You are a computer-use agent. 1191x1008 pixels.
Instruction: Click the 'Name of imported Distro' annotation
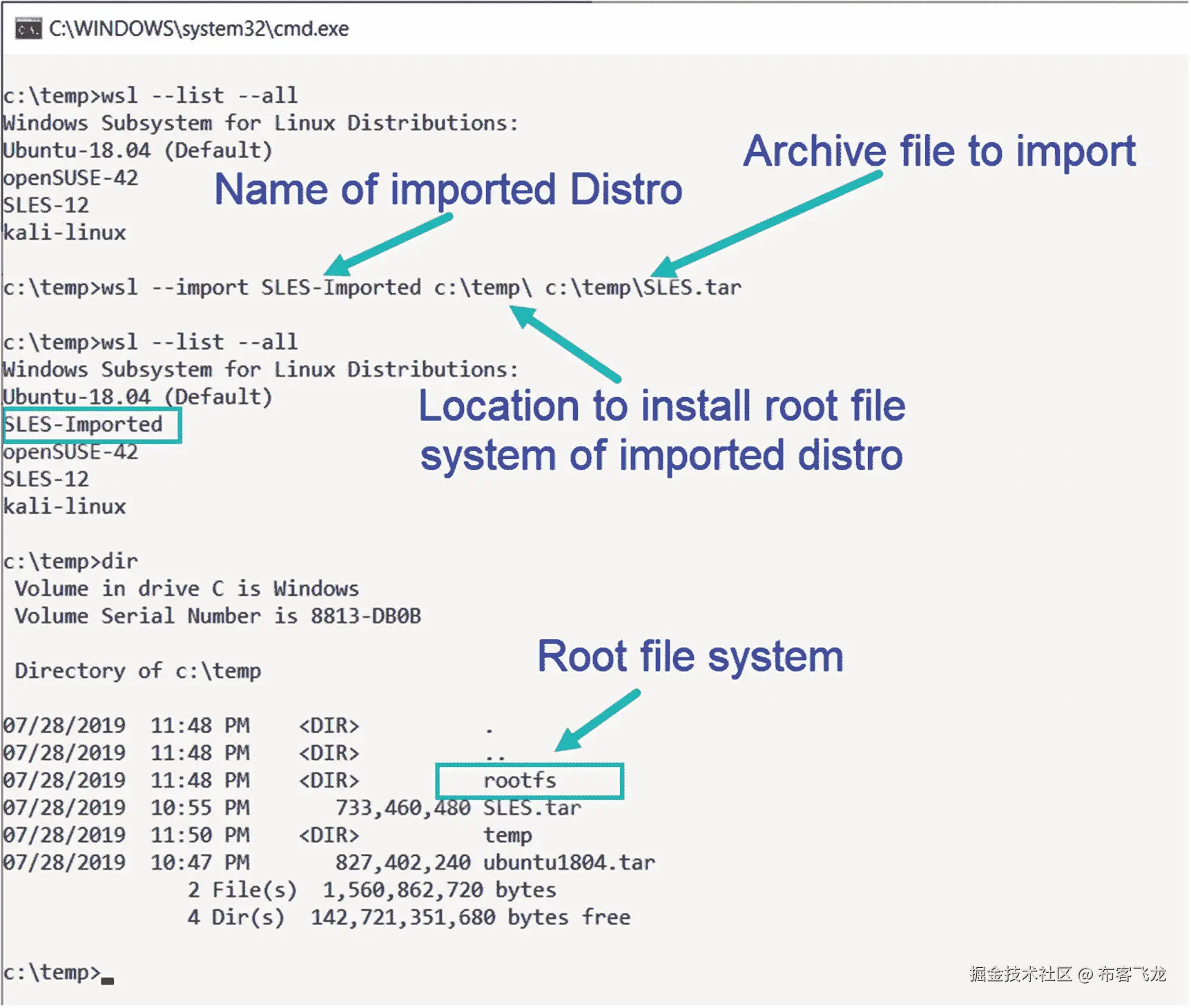click(x=448, y=189)
